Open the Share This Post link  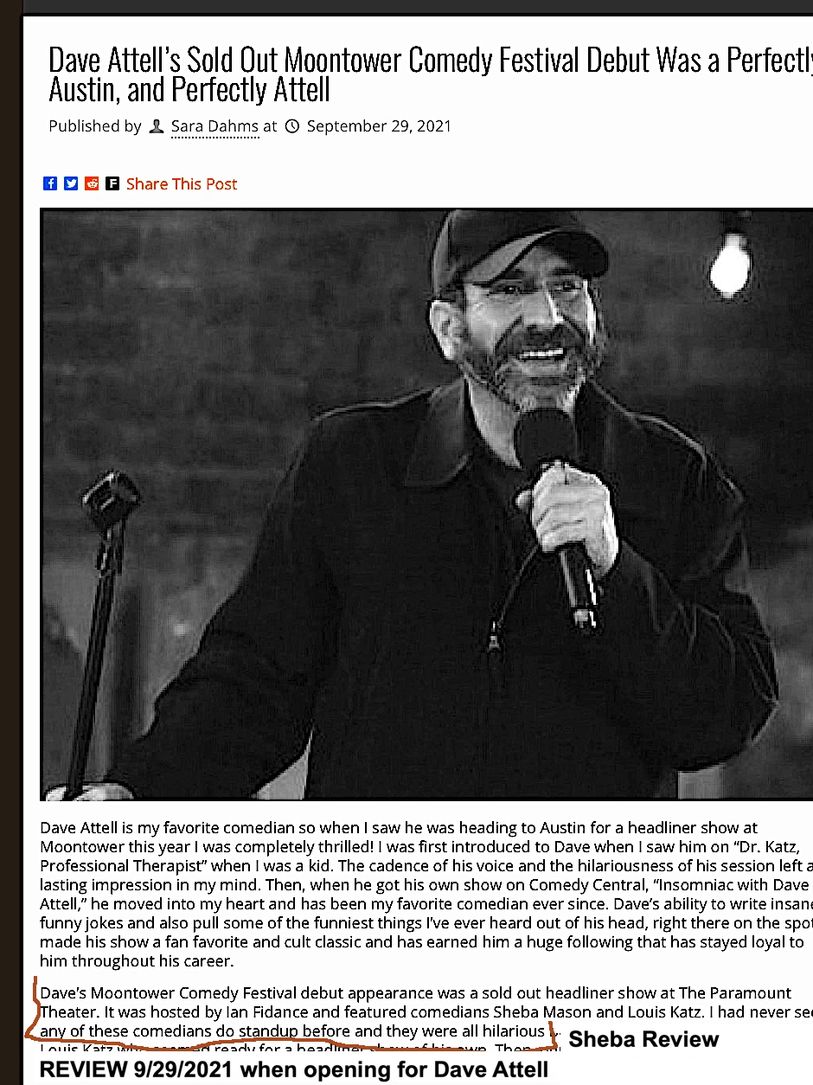181,183
